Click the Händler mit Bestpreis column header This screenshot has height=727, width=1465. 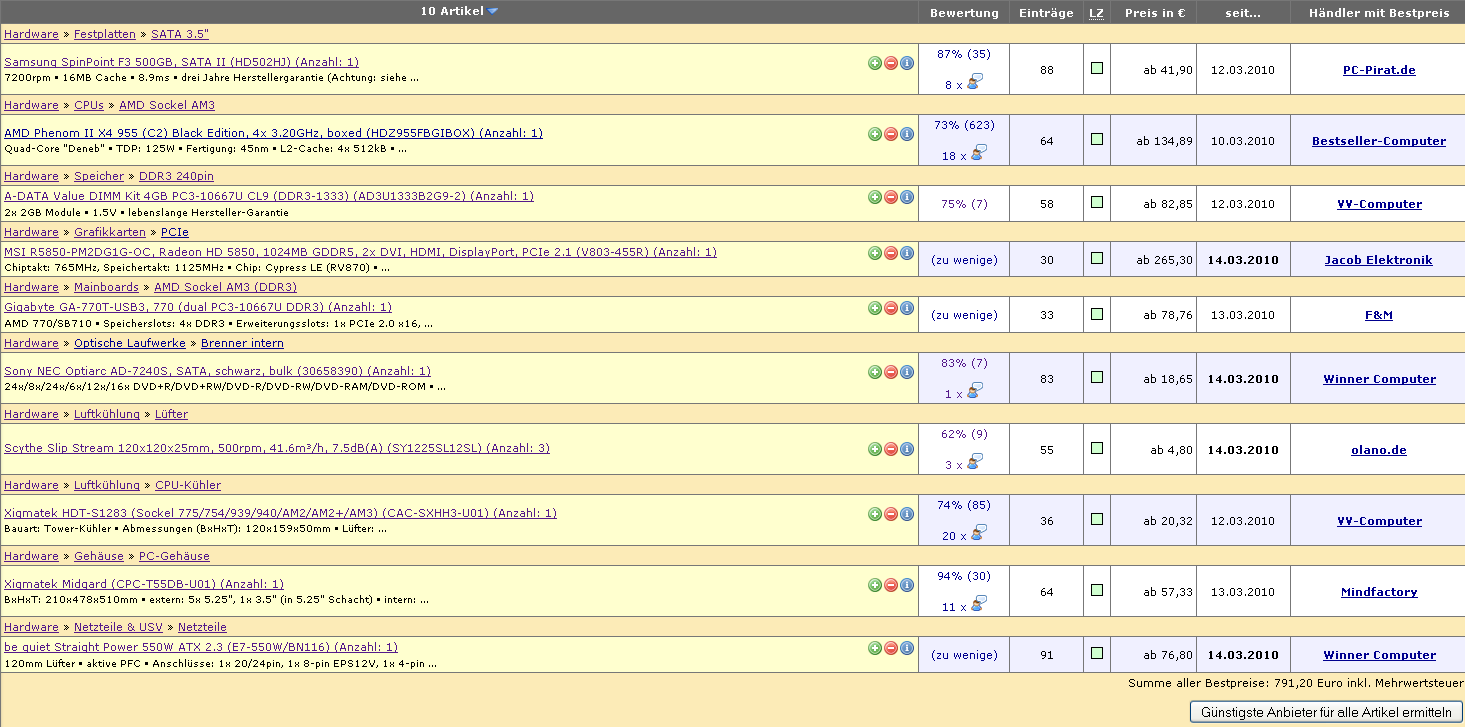pyautogui.click(x=1378, y=13)
